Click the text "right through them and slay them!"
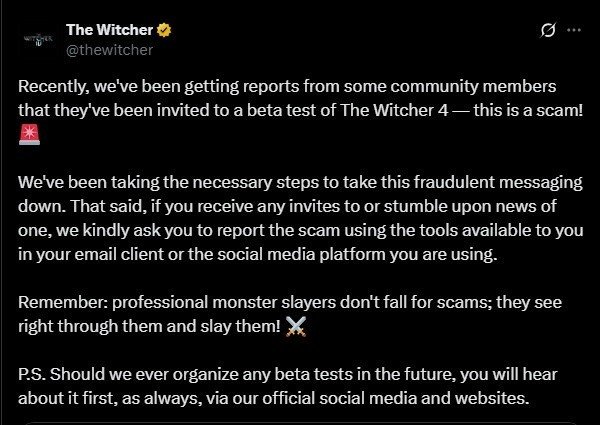 (x=149, y=326)
